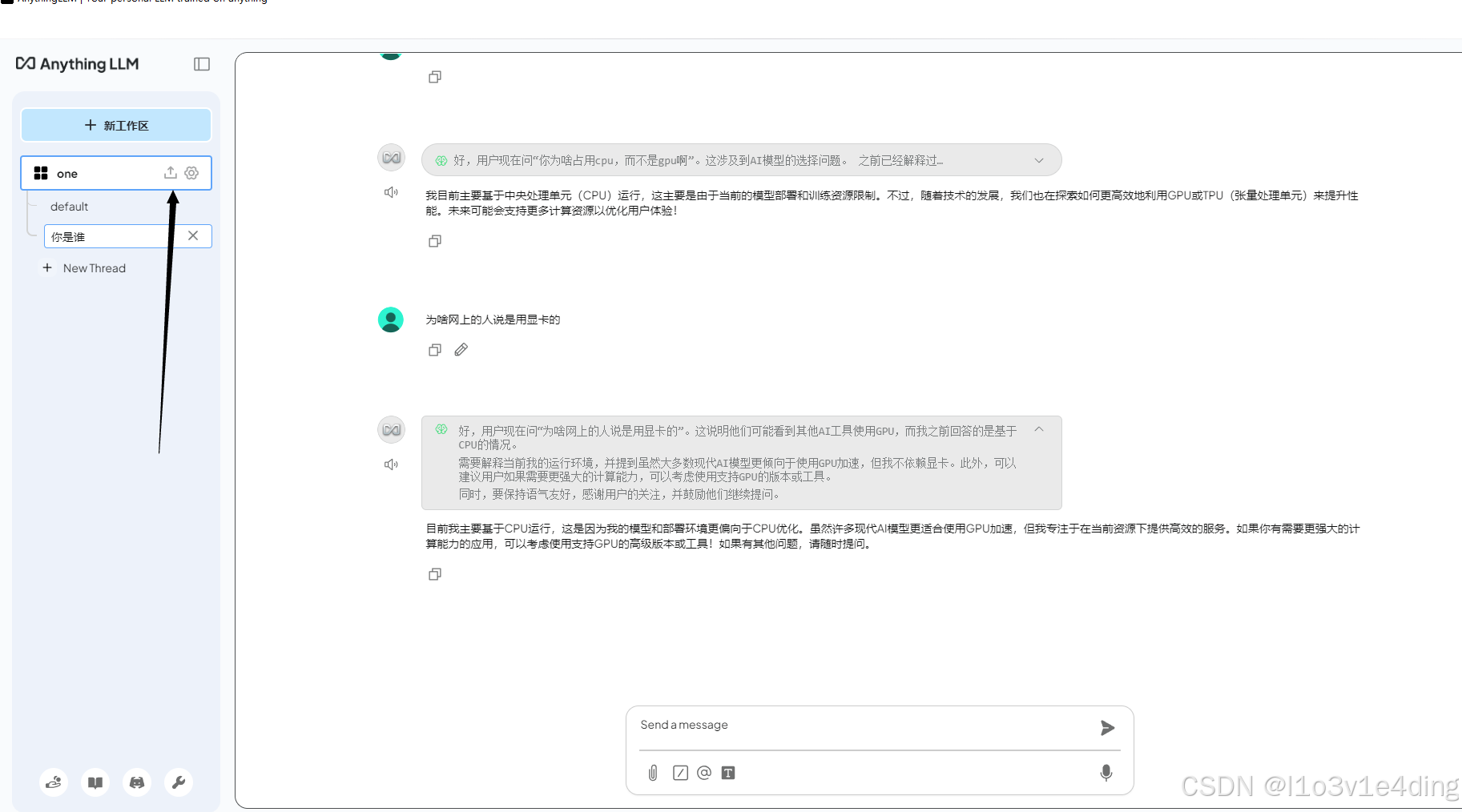Expand the collapsed thought starting 好，用户现在问"你为啥占用cpu
Screen dimensions: 1462x812
click(1039, 160)
